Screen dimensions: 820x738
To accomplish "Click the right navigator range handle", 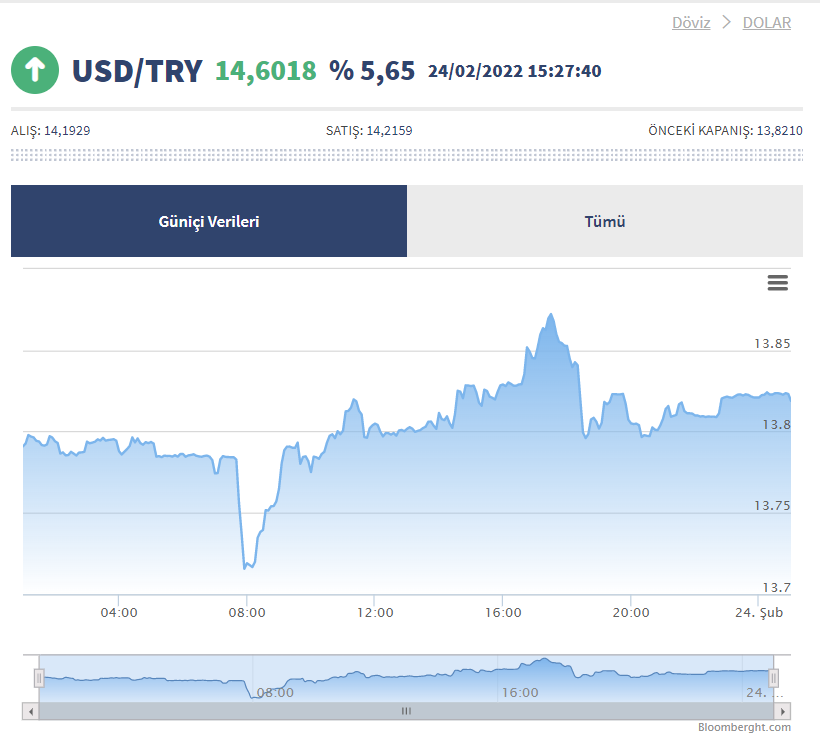I will [773, 679].
